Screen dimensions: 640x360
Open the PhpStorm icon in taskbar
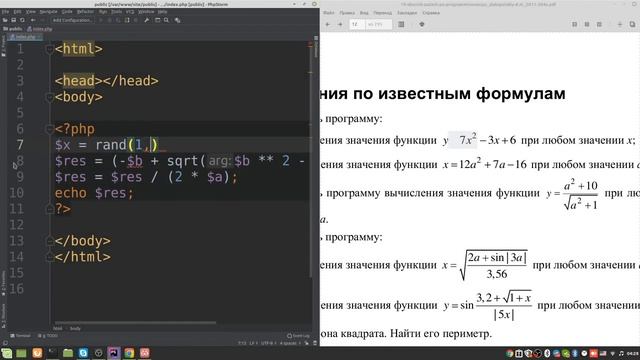click(x=114, y=353)
